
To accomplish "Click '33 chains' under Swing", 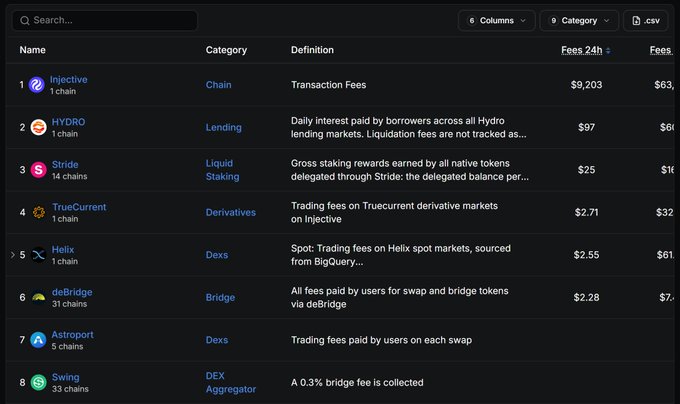I will [70, 388].
